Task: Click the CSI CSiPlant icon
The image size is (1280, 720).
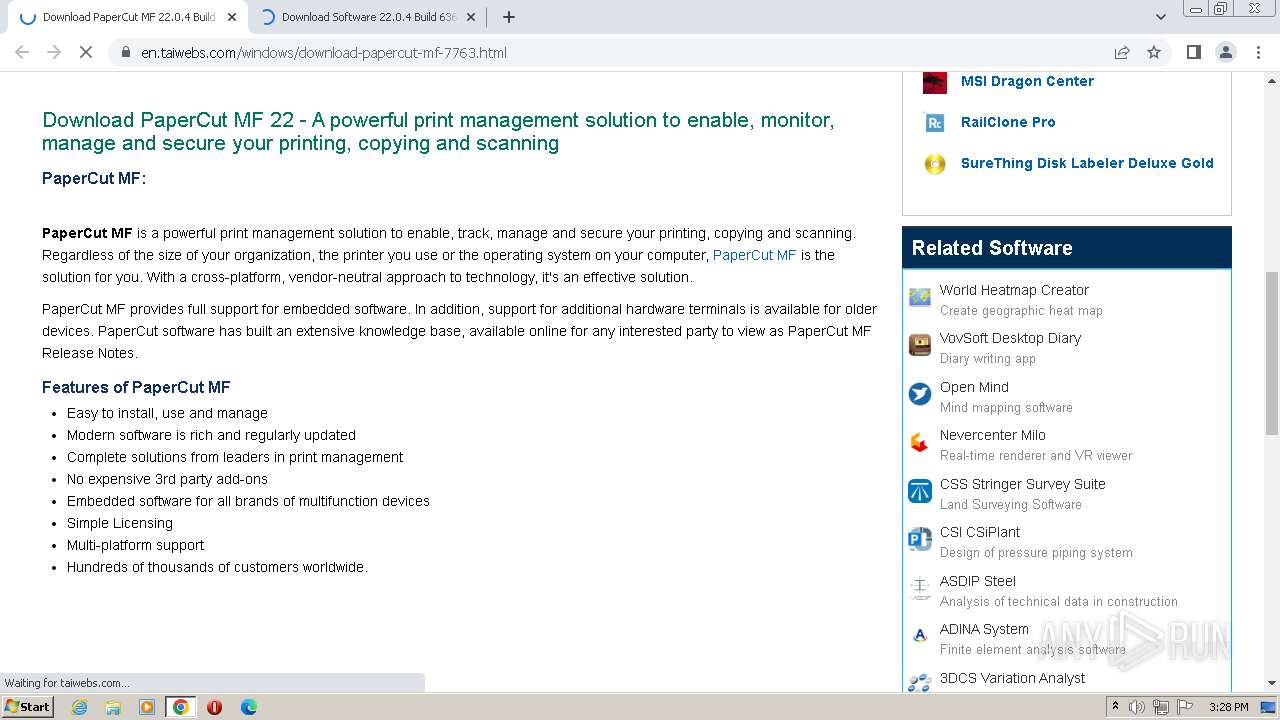Action: [x=920, y=540]
